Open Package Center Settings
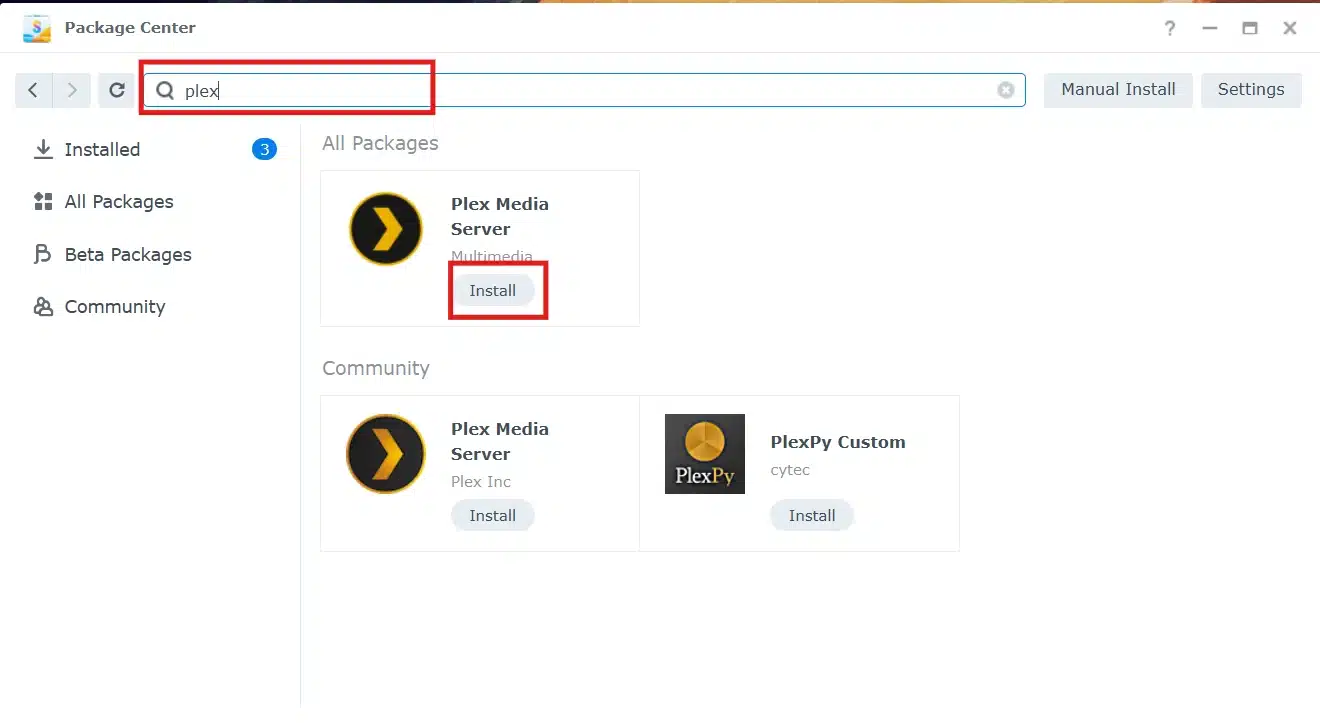Viewport: 1320px width, 723px height. 1251,89
